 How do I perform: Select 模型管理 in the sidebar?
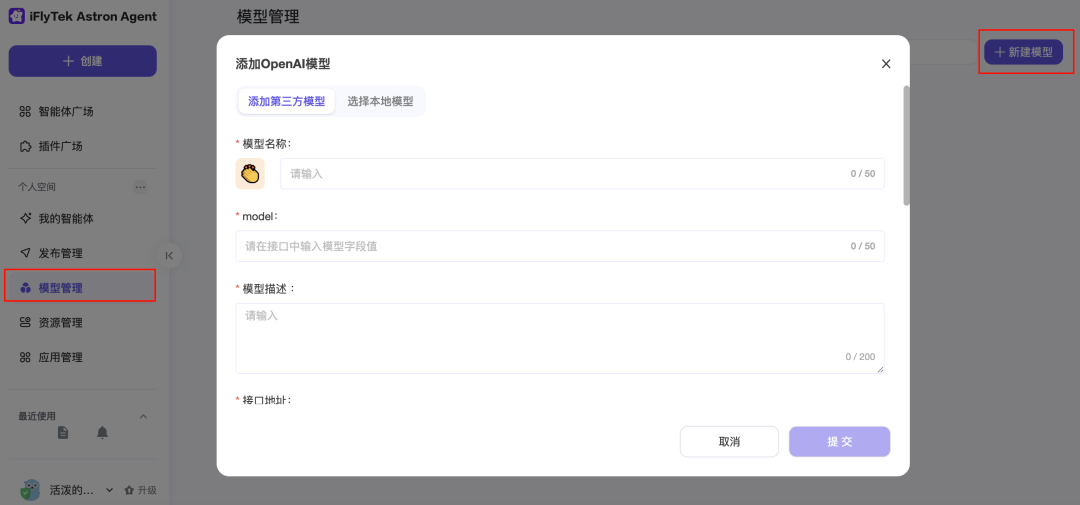[80, 286]
